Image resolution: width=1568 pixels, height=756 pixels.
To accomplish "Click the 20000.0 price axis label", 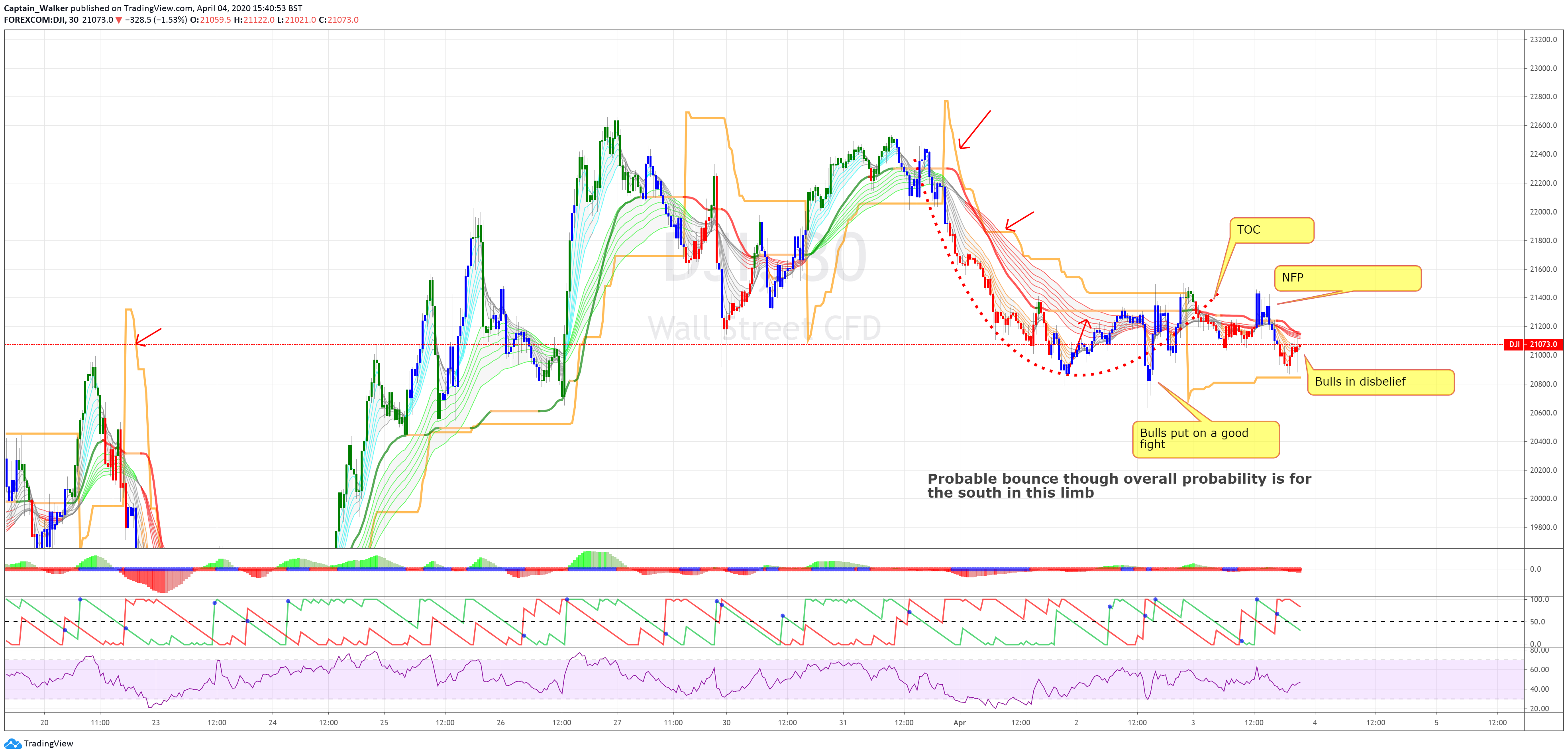I will (x=1543, y=498).
